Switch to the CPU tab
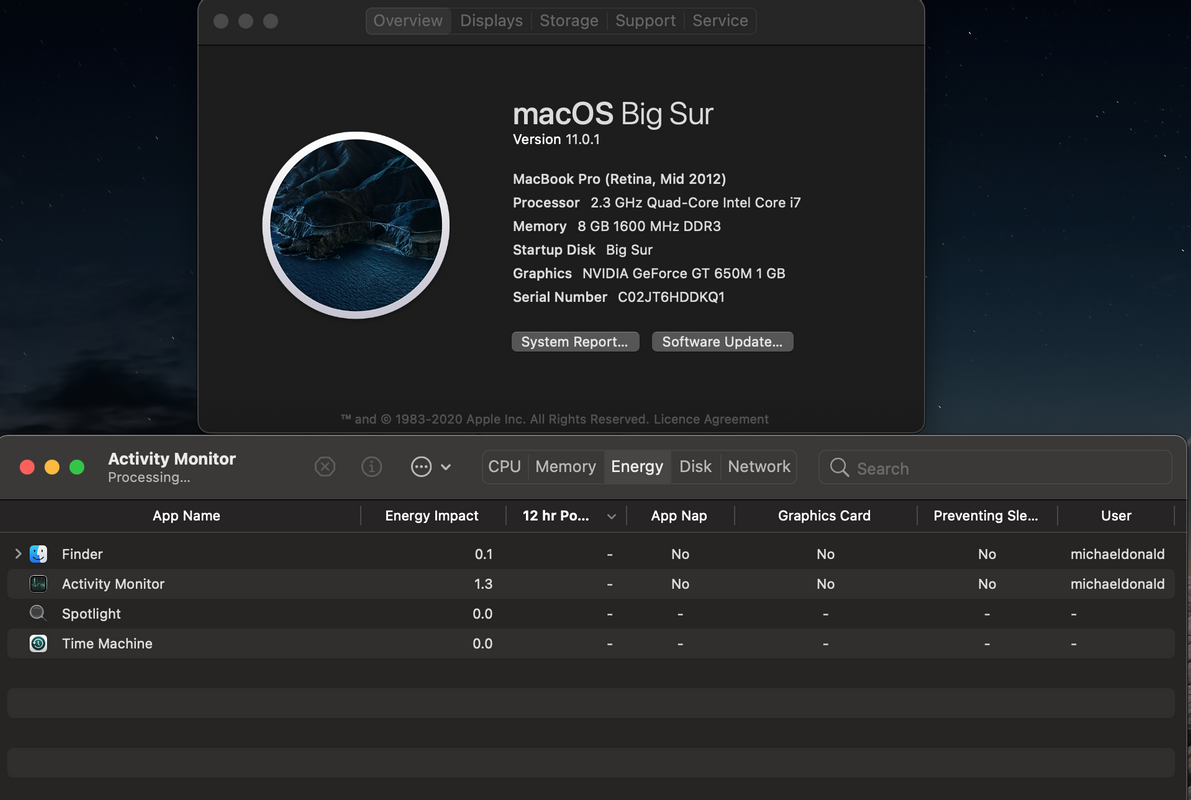 click(504, 466)
